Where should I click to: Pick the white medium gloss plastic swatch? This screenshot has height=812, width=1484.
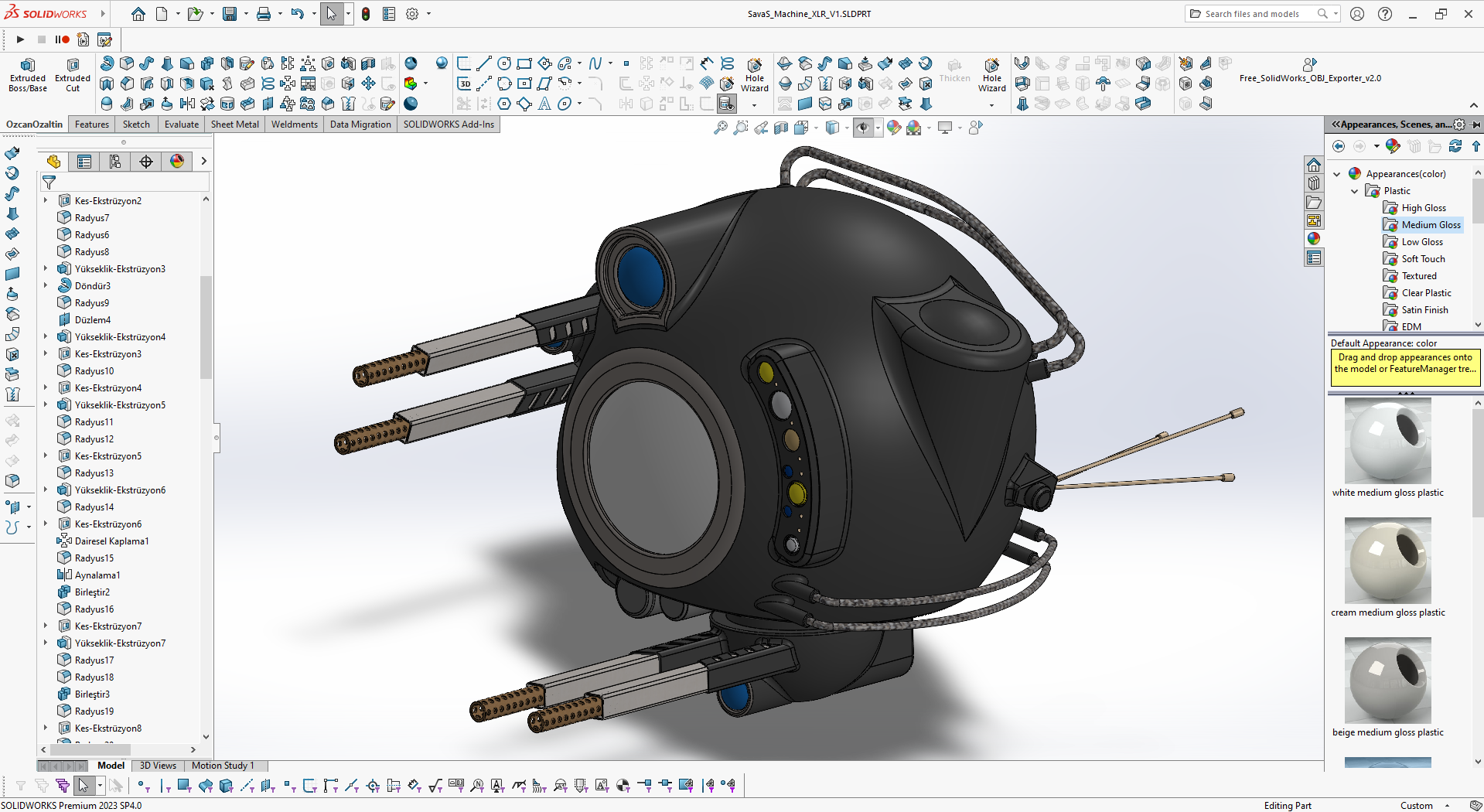coord(1388,441)
